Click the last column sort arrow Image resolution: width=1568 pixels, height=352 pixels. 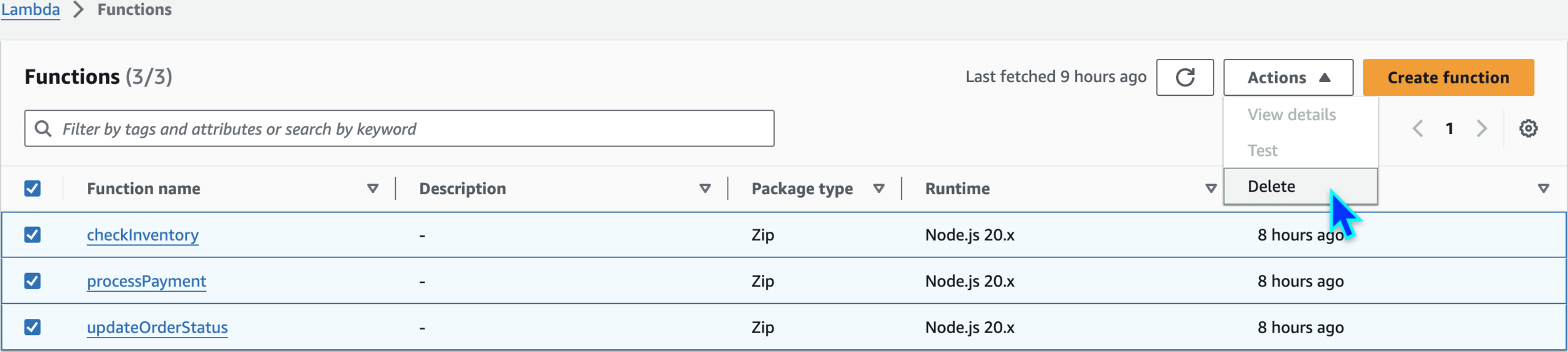pos(1544,189)
